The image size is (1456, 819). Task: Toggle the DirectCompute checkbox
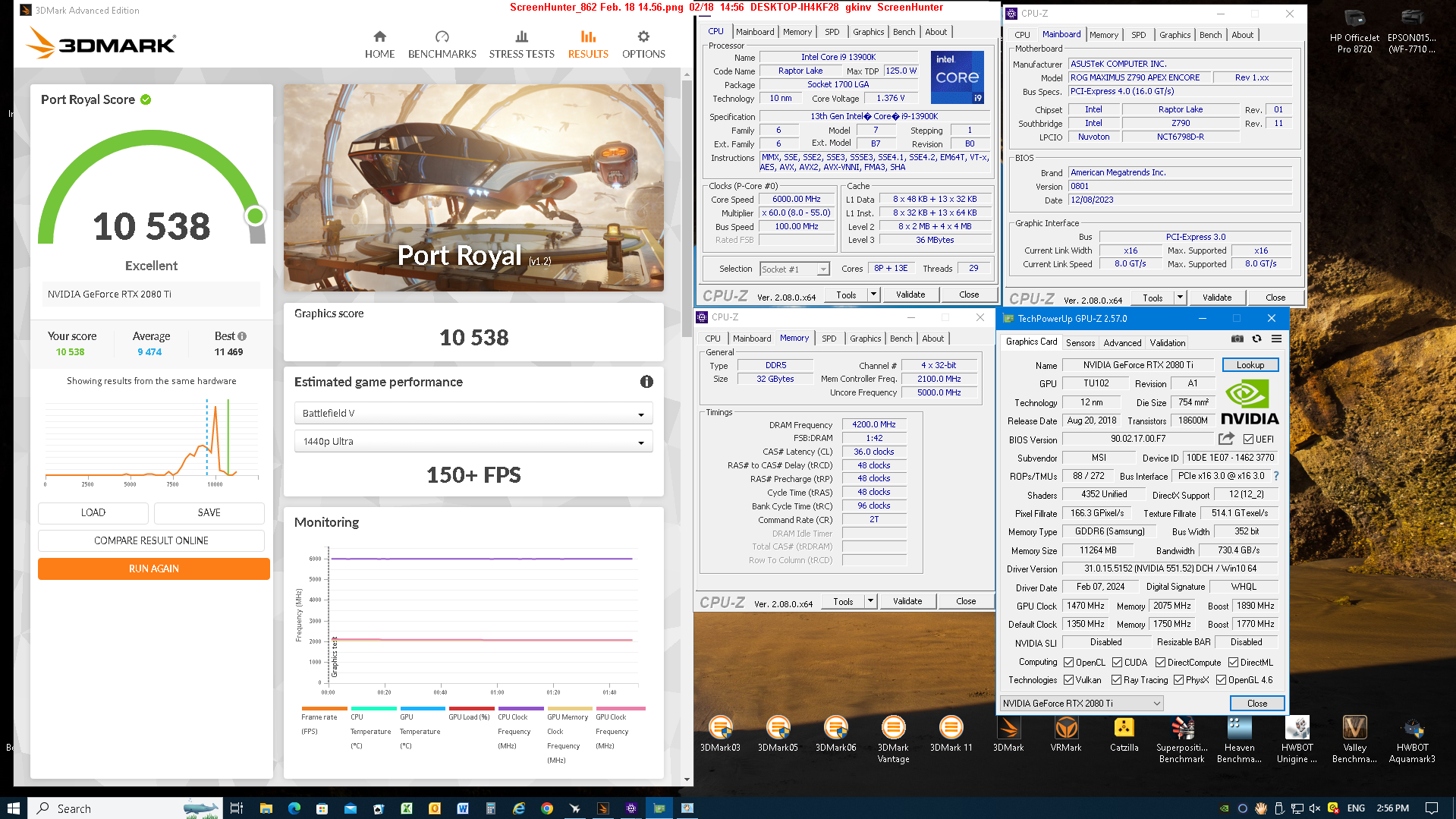(x=1160, y=663)
